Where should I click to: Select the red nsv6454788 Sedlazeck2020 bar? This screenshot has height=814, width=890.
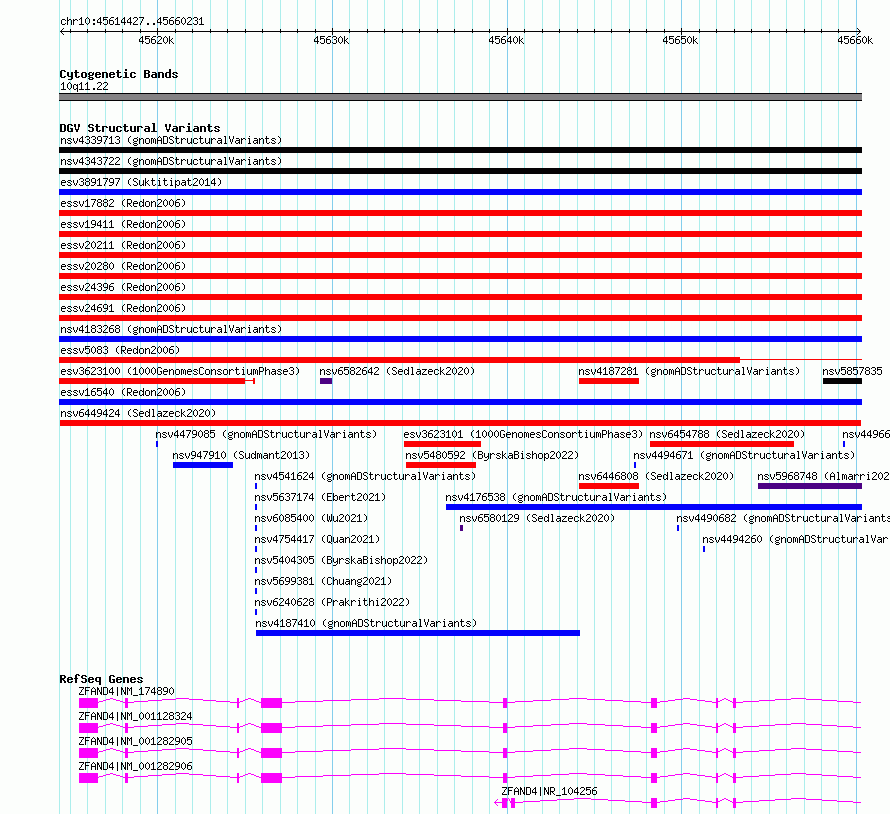[x=722, y=444]
